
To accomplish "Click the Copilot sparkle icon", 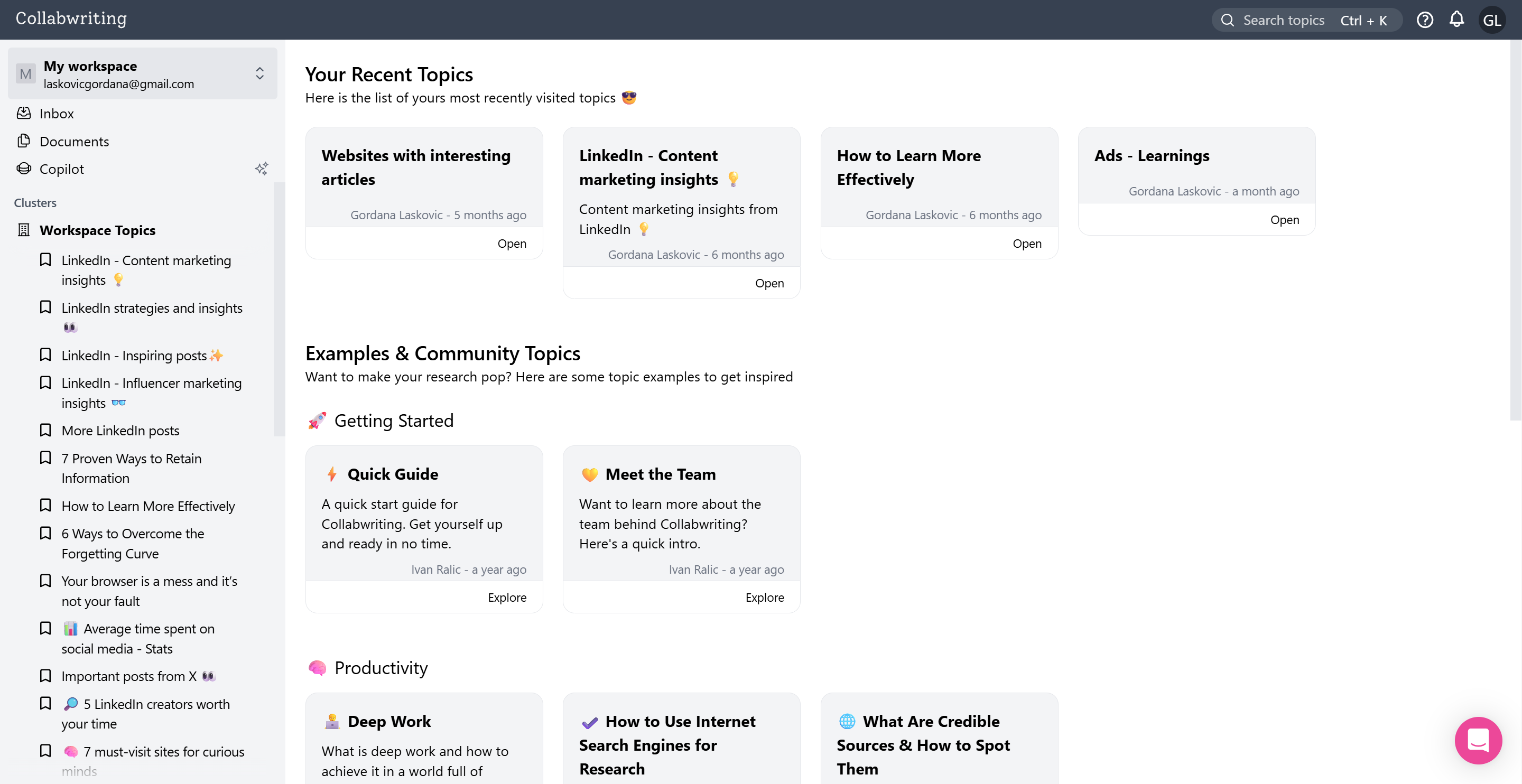I will [x=261, y=169].
